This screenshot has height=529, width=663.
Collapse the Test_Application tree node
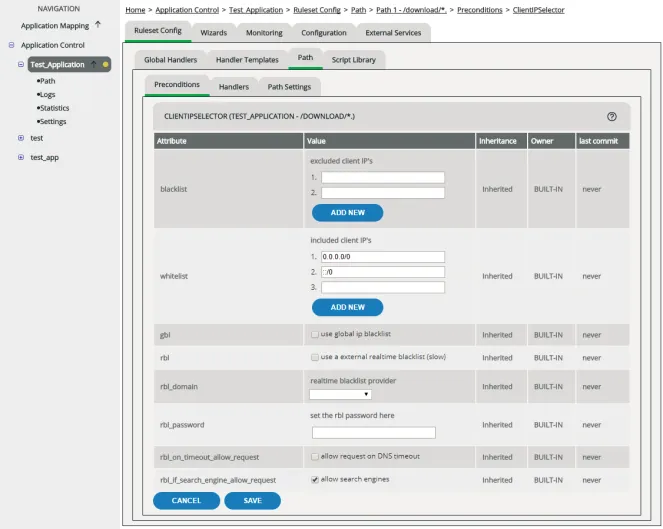(21, 64)
